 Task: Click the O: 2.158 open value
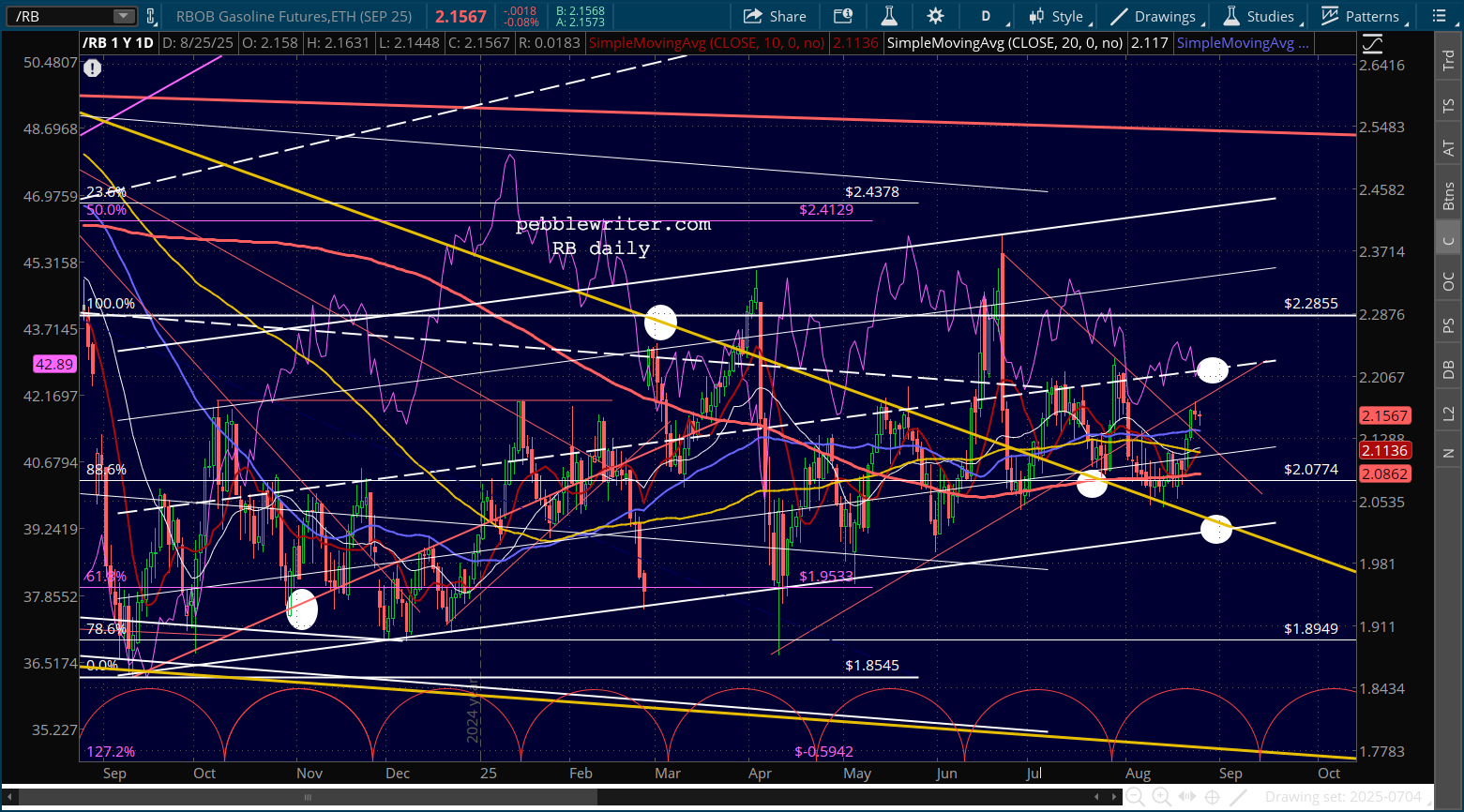[x=269, y=43]
